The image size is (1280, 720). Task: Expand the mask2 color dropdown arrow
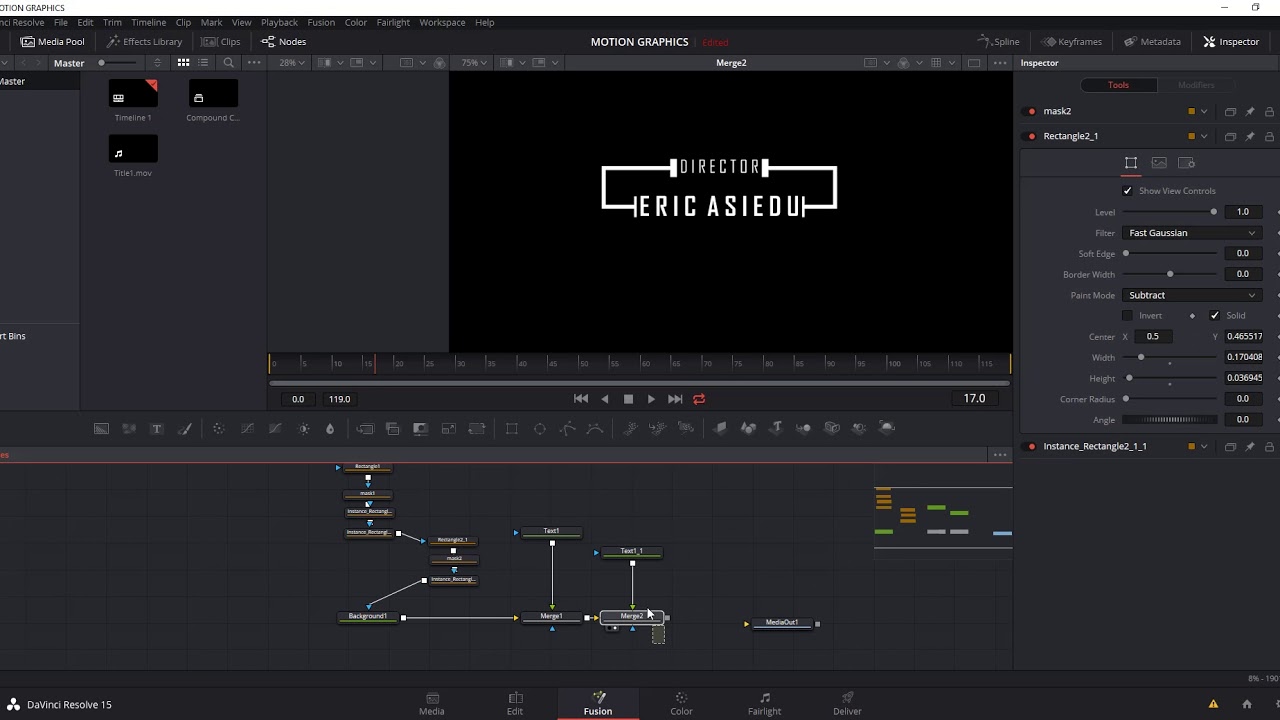pyautogui.click(x=1204, y=111)
